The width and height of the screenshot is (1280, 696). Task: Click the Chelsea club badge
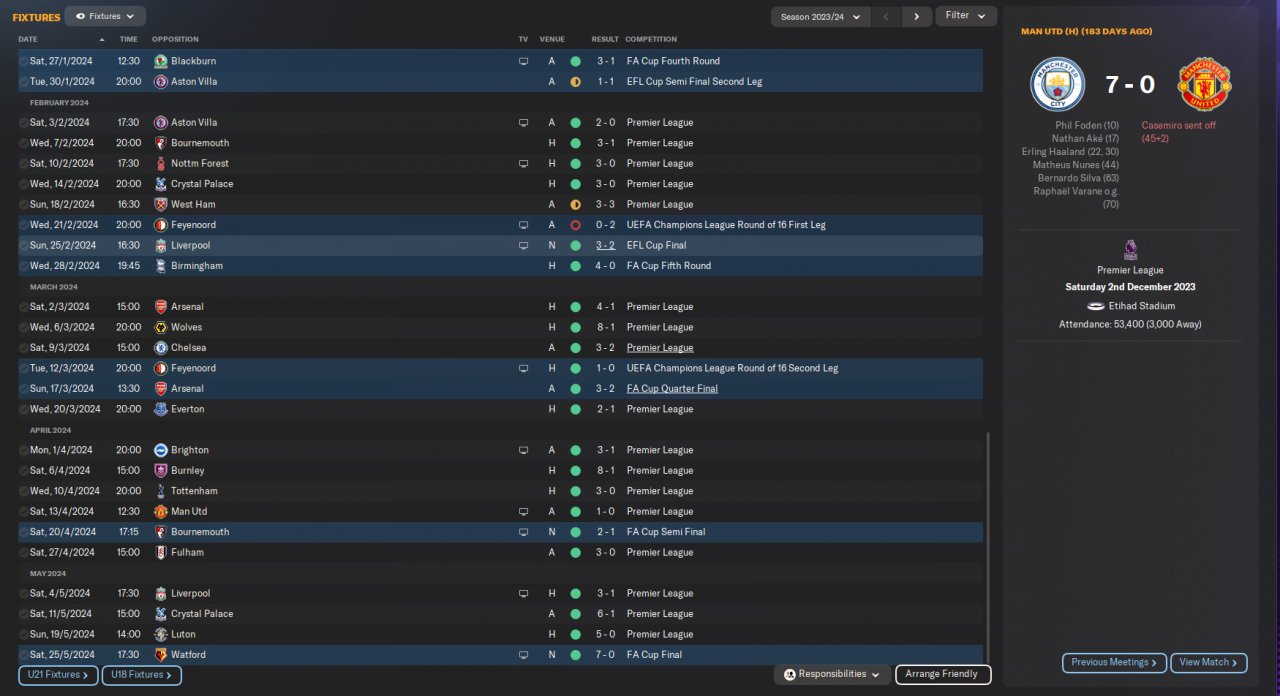[x=160, y=348]
